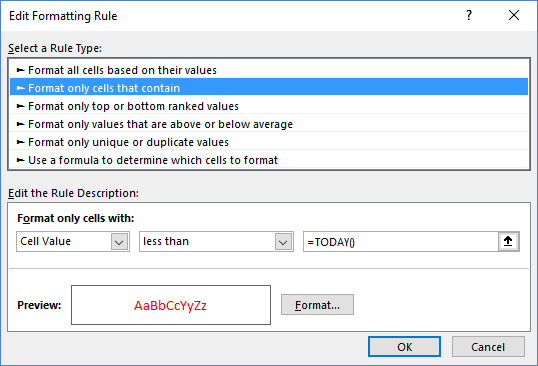Image resolution: width=538 pixels, height=366 pixels.
Task: Close the Edit Formatting Rule dialog
Action: [x=514, y=15]
